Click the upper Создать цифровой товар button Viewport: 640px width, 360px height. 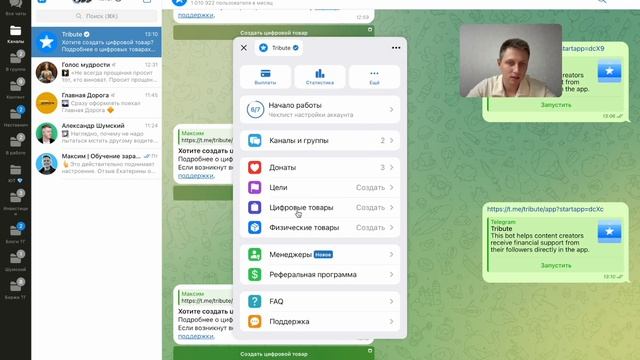point(273,33)
